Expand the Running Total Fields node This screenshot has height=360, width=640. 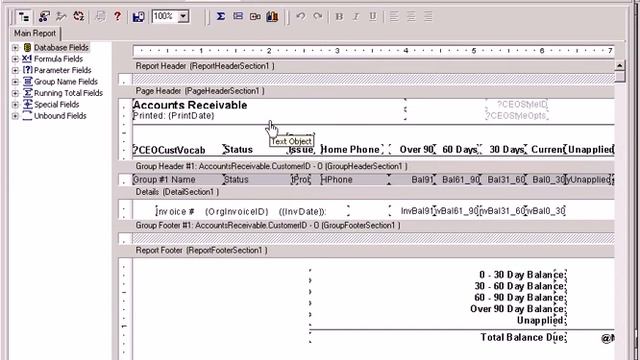tap(15, 93)
